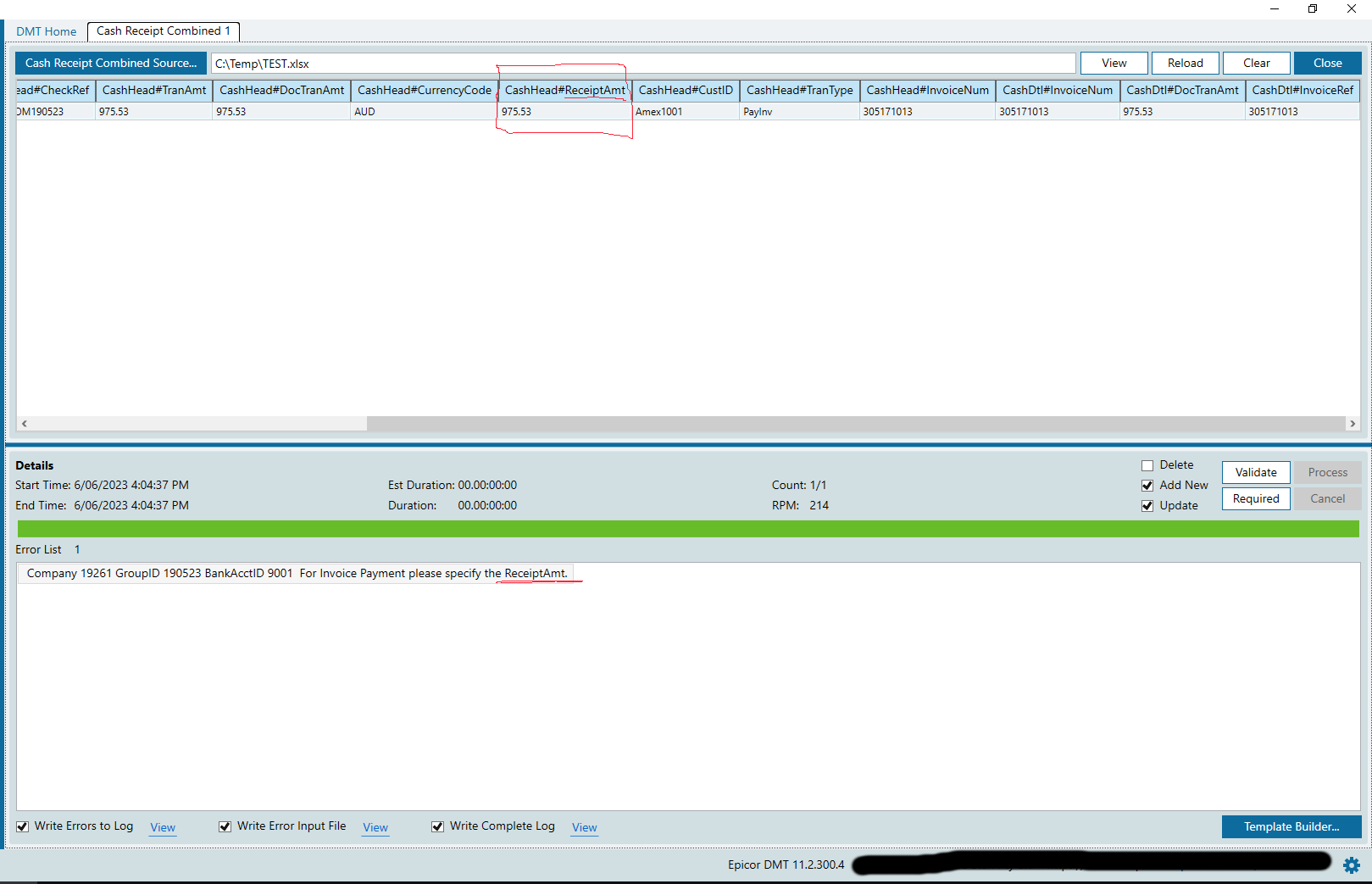The image size is (1372, 884).
Task: Select the 975.53 cell under CashHead#ReceiptAmt
Action: coord(564,112)
